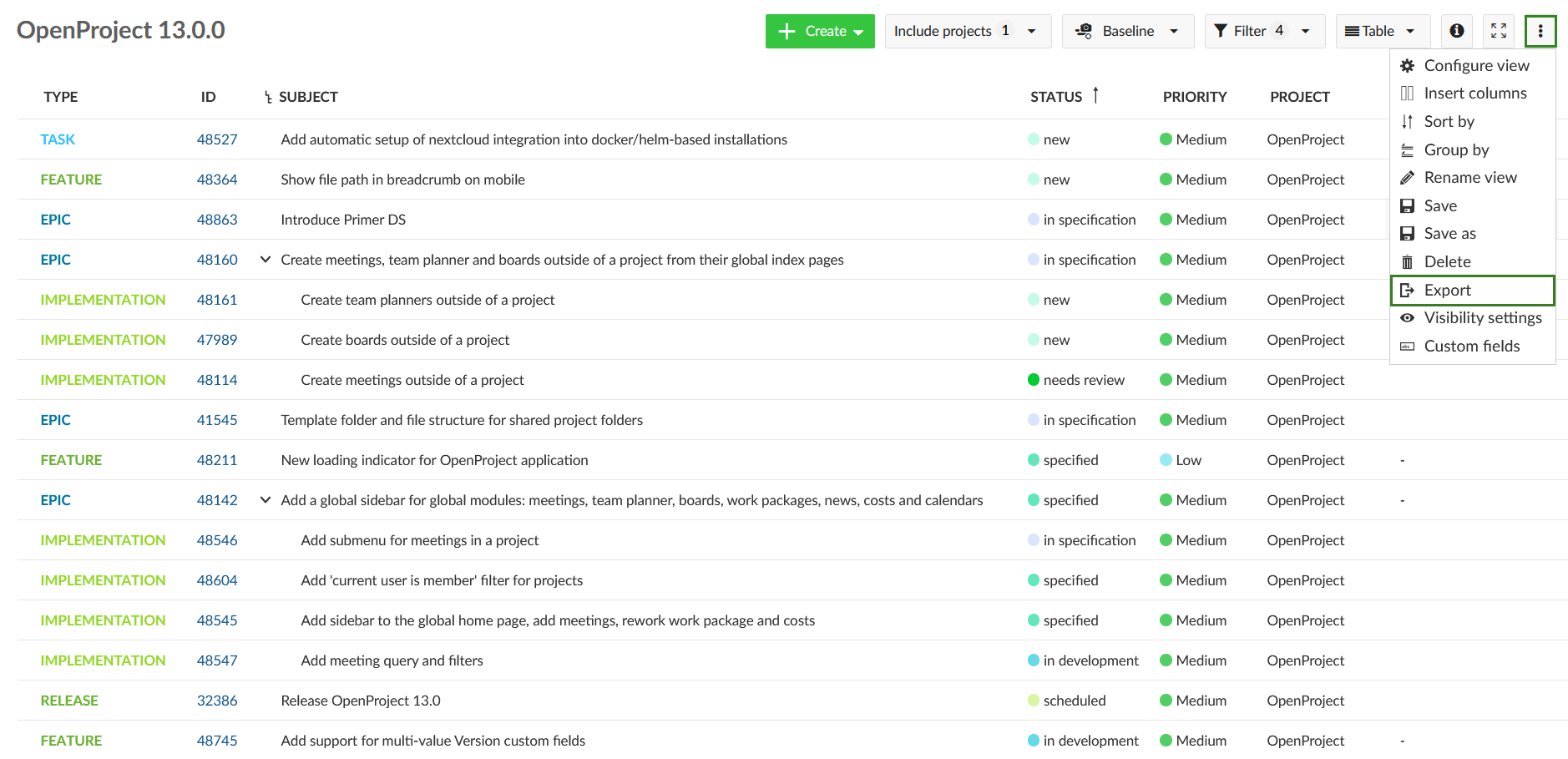Click the green needs review status dot
The image size is (1568, 759).
tap(1034, 380)
